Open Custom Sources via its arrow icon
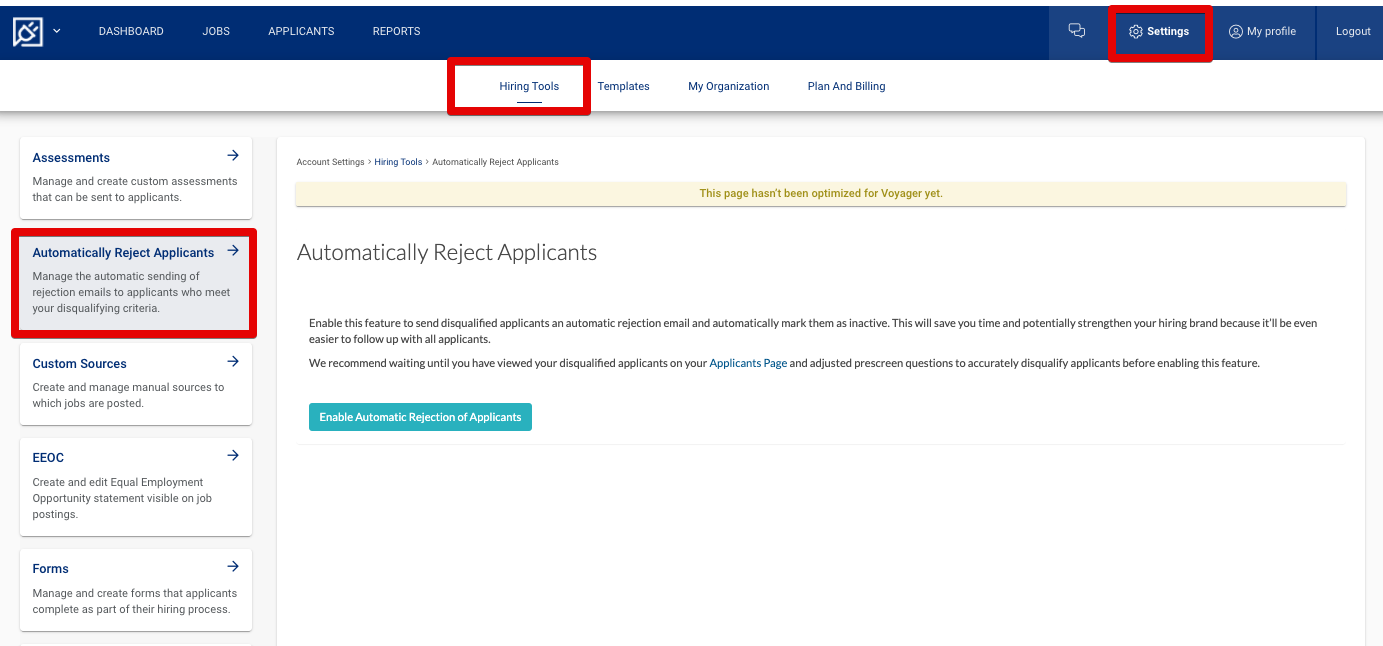1383x646 pixels. [232, 361]
